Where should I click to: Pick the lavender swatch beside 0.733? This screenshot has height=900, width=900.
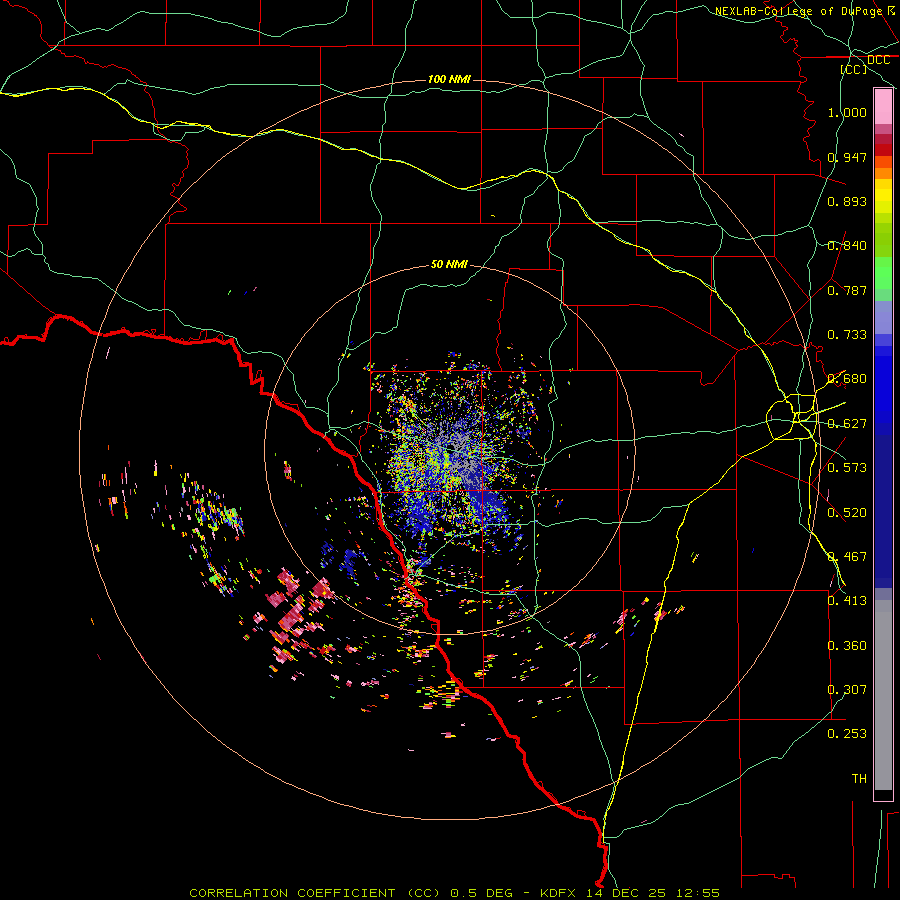coord(883,318)
